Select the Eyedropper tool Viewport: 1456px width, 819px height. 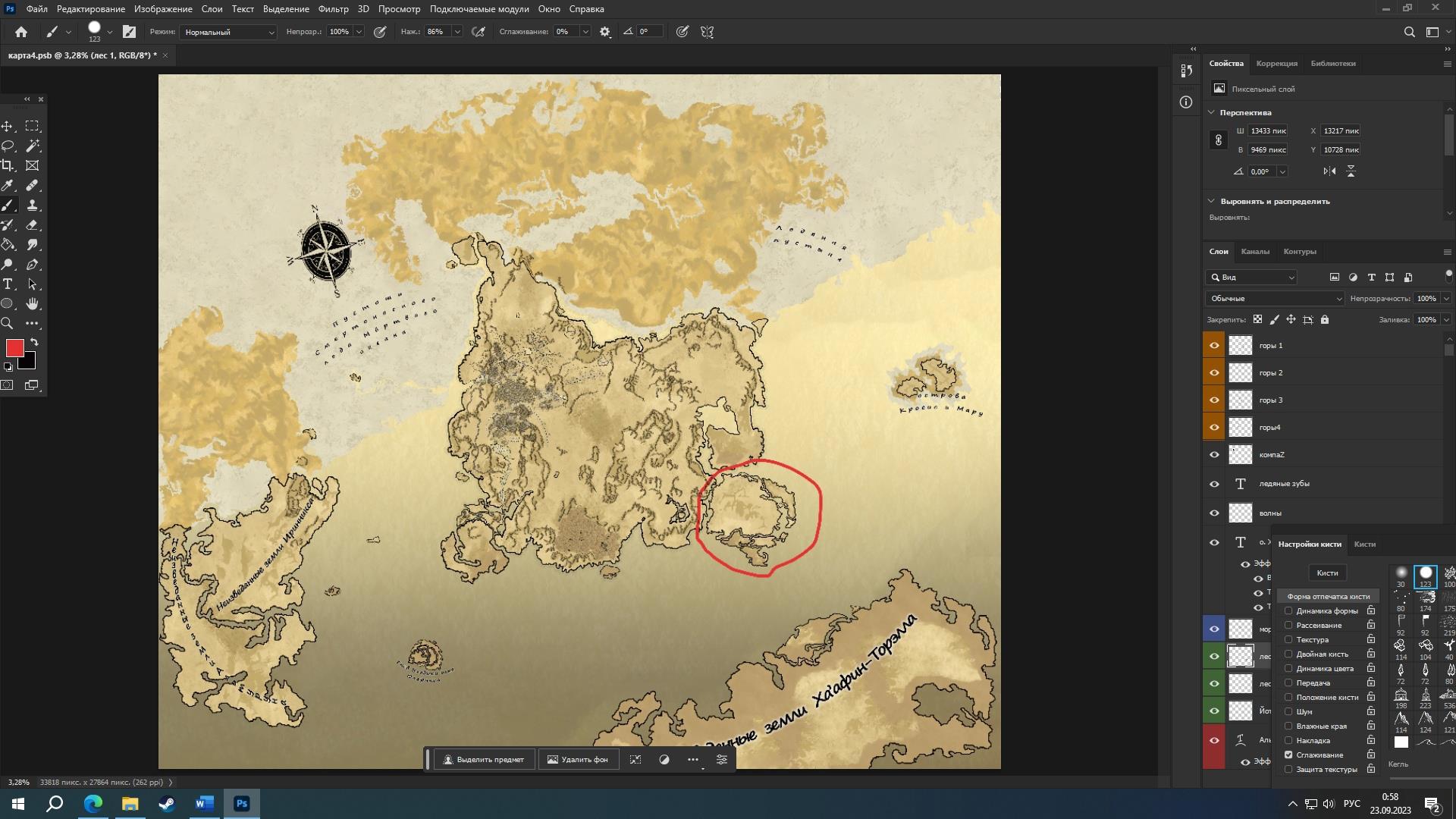pyautogui.click(x=8, y=185)
